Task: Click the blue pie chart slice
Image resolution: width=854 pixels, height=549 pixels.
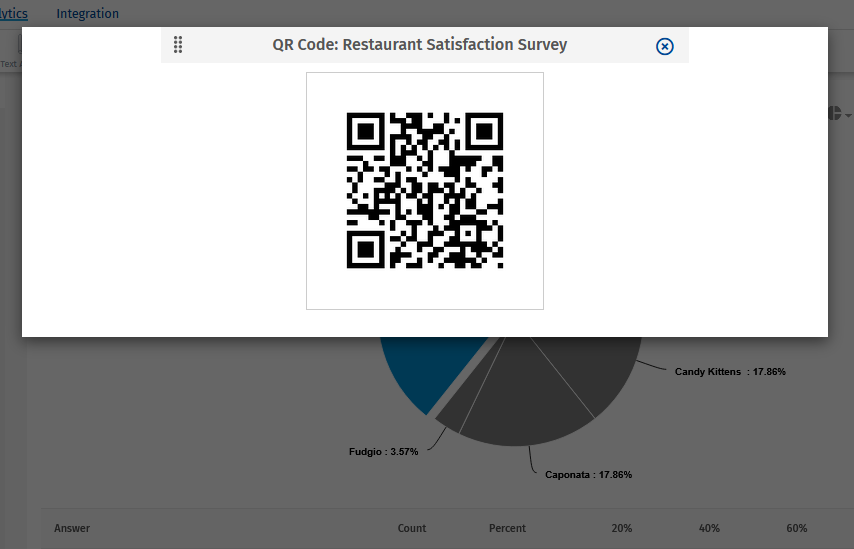Action: pos(429,369)
